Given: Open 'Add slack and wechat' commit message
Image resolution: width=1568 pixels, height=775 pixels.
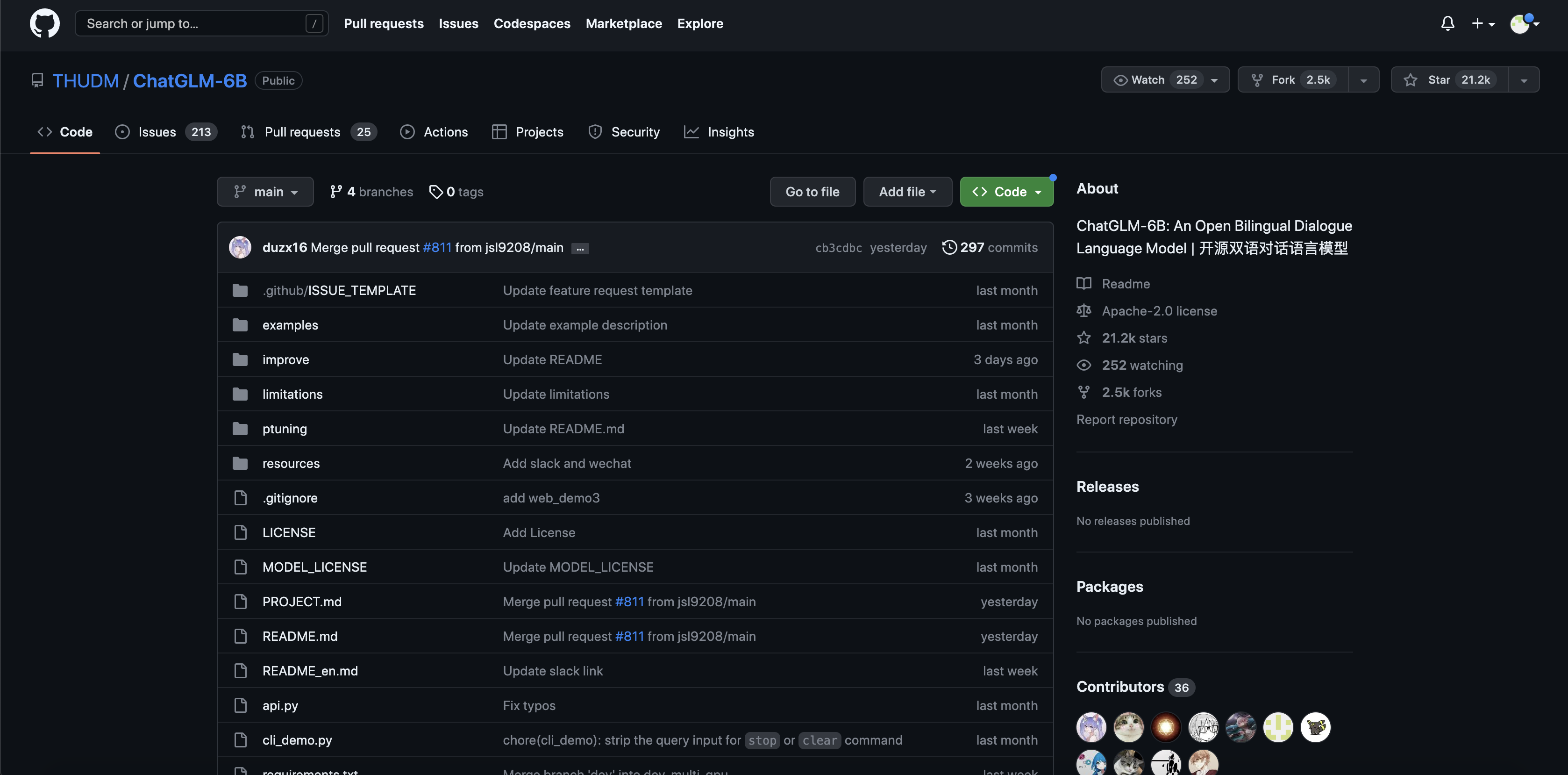Looking at the screenshot, I should tap(567, 463).
